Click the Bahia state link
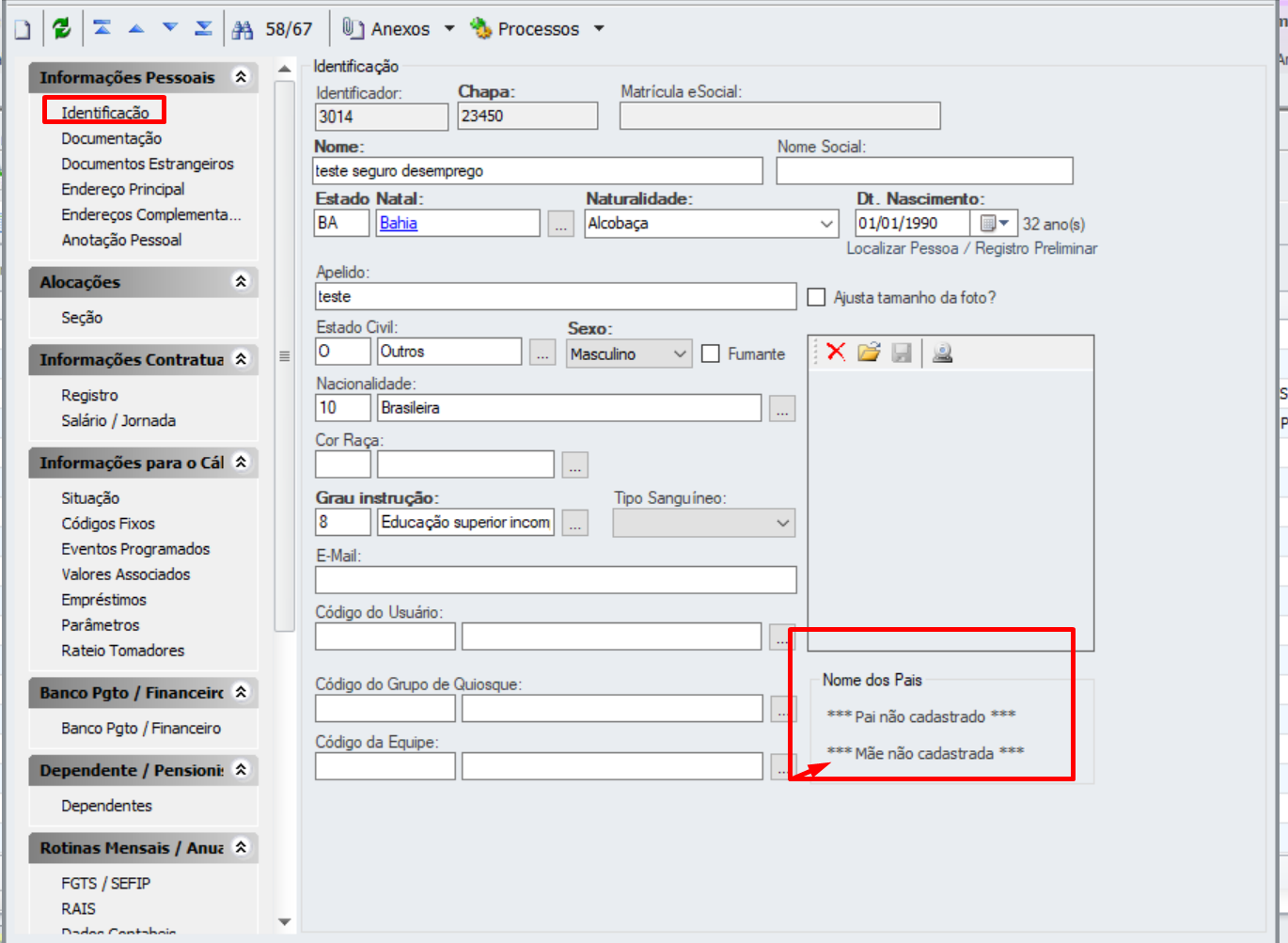Screen dimensions: 1288x943 399,223
